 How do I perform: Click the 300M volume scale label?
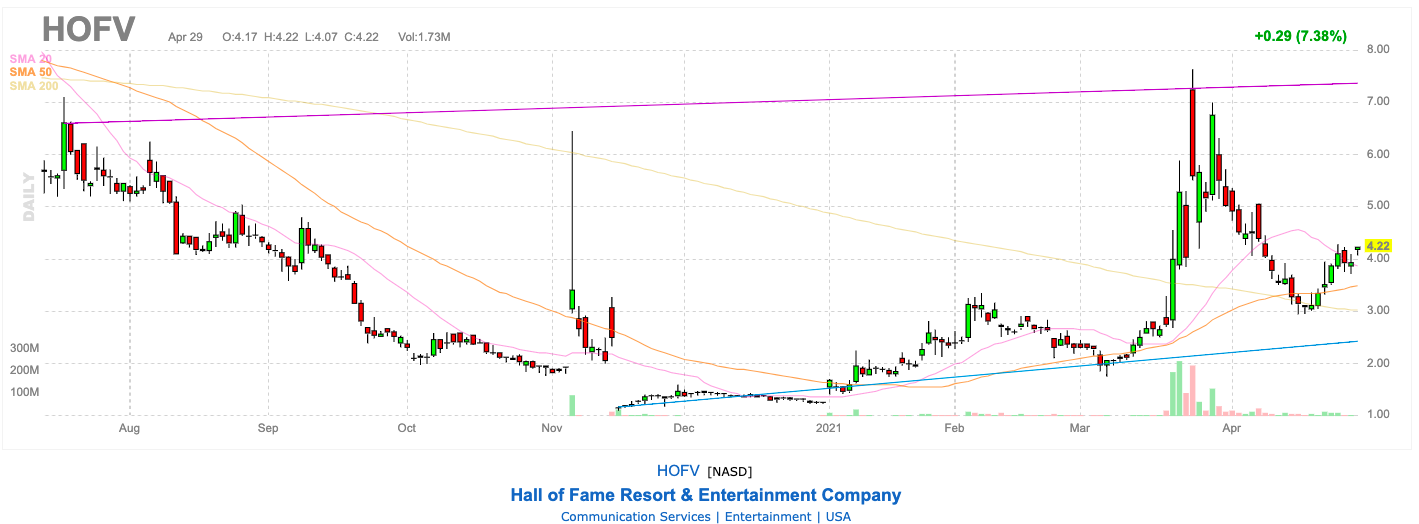point(24,348)
